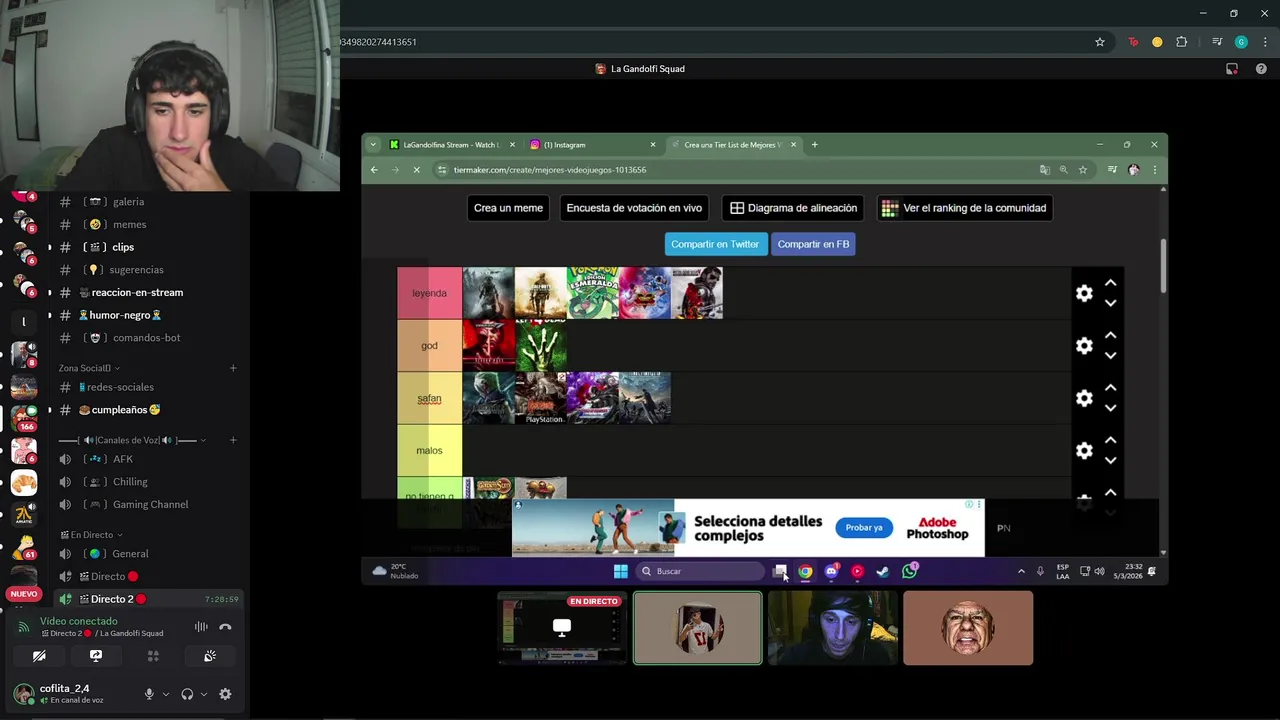This screenshot has height=720, width=1280.
Task: Click the share screen button in Discord
Action: pos(96,656)
